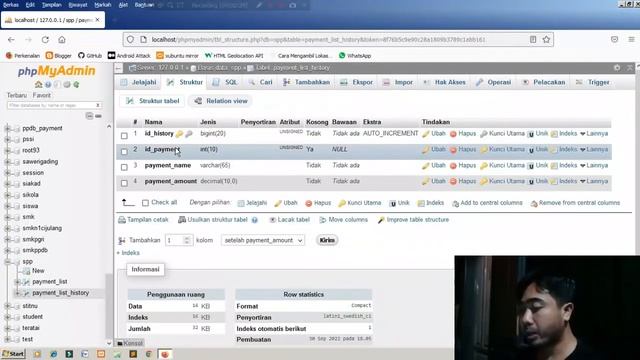The image size is (640, 360).
Task: Tick checkbox for payment_amount row
Action: 124,183
